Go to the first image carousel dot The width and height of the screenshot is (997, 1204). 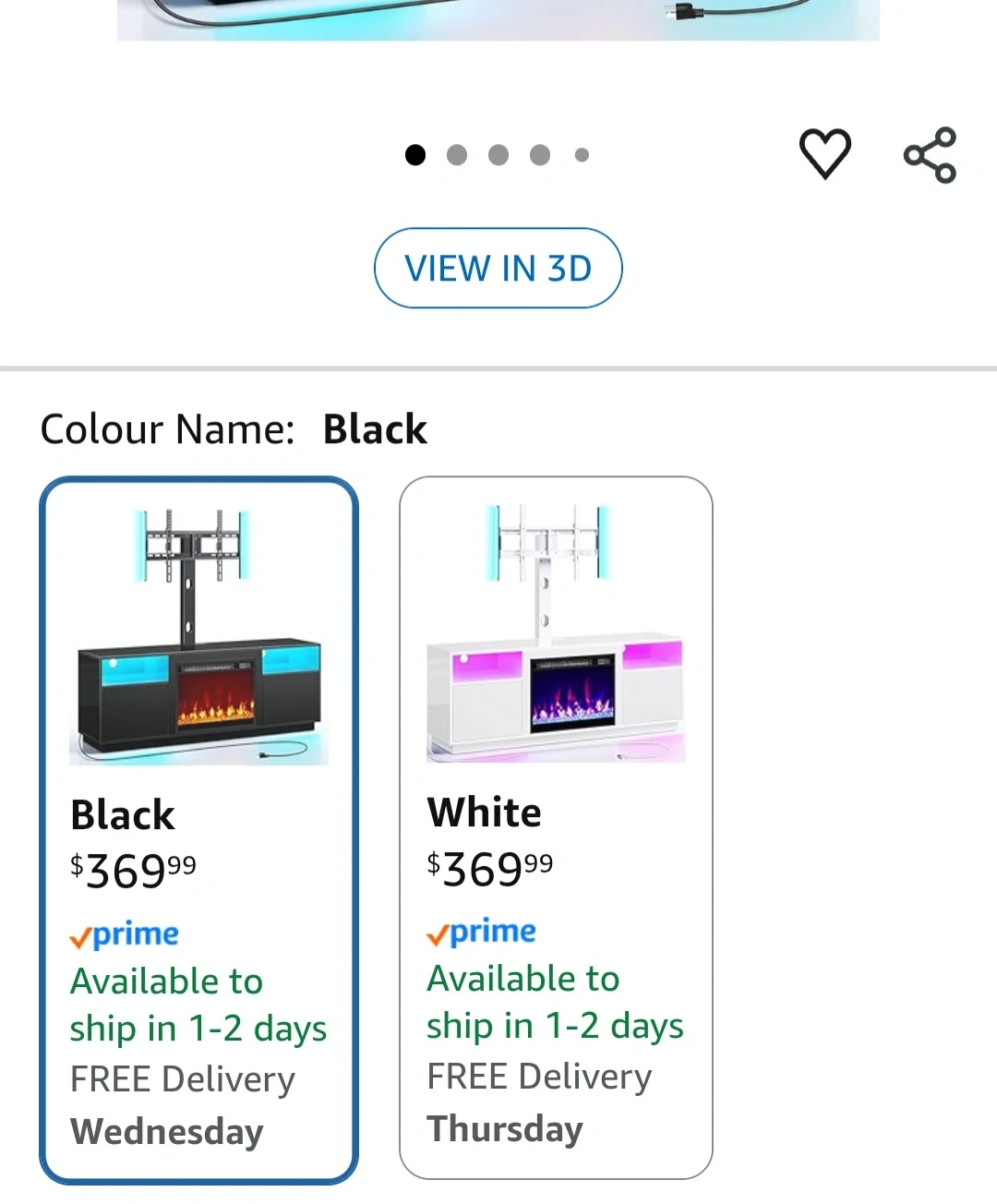pos(415,155)
